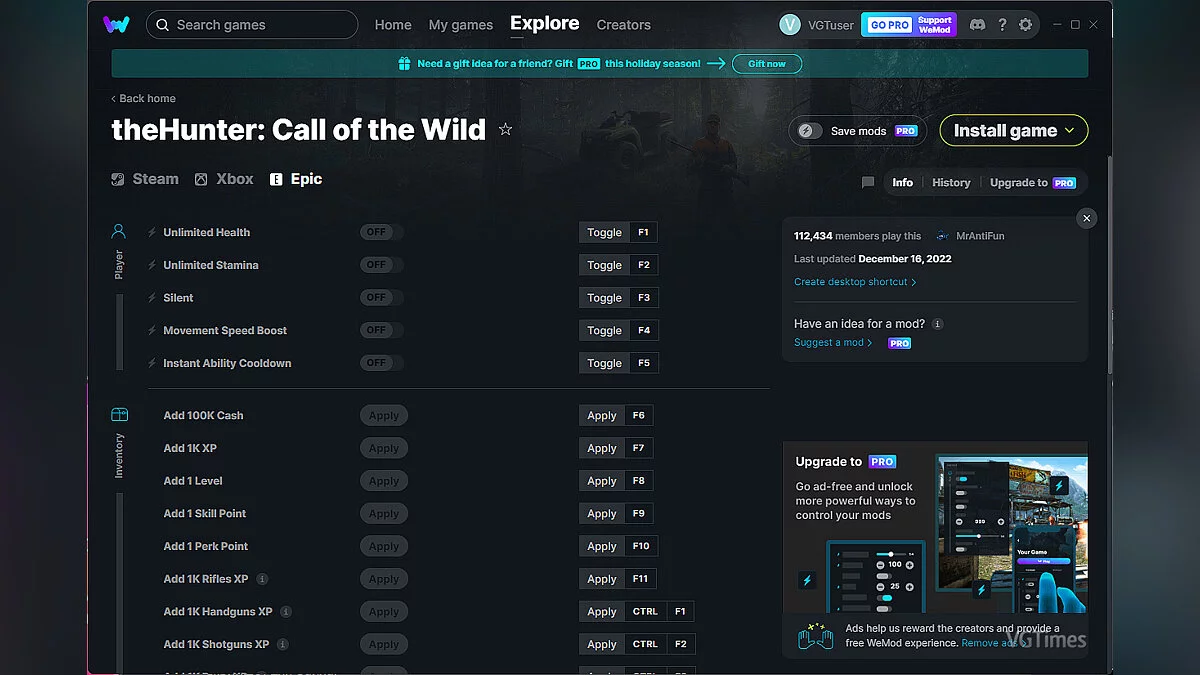Toggle the Save mods switch
The width and height of the screenshot is (1200, 675).
point(810,131)
